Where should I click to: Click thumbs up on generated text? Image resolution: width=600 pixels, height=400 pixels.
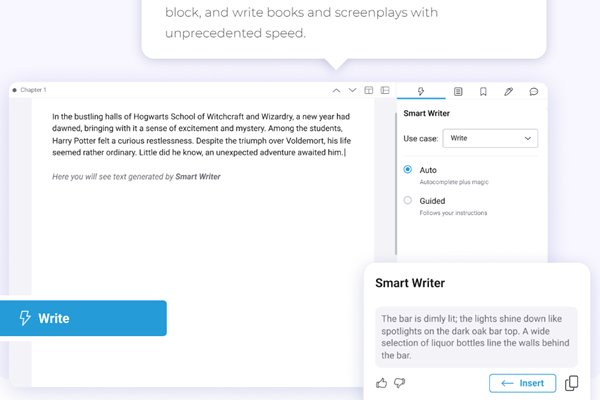[381, 383]
